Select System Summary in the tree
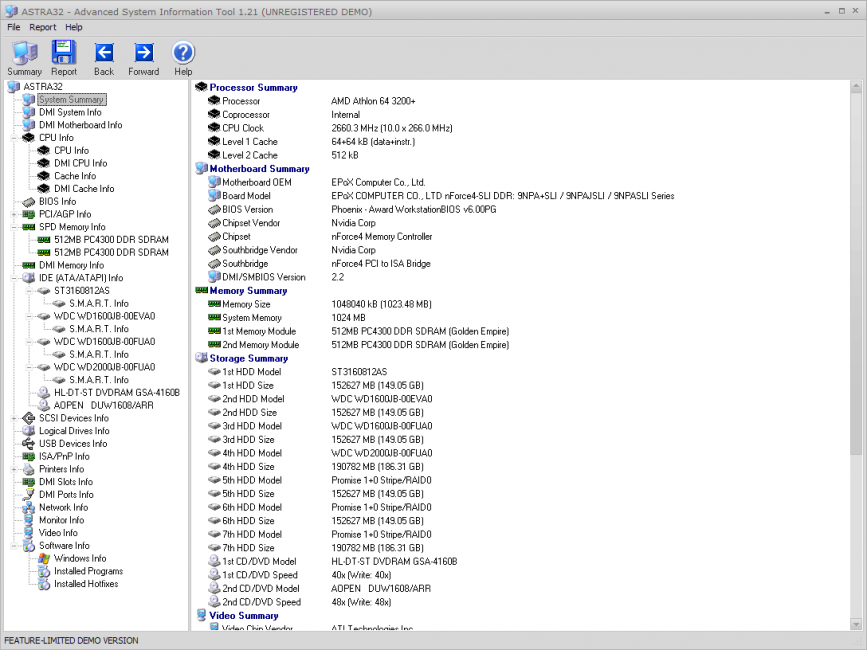The height and width of the screenshot is (650, 867). coord(71,99)
